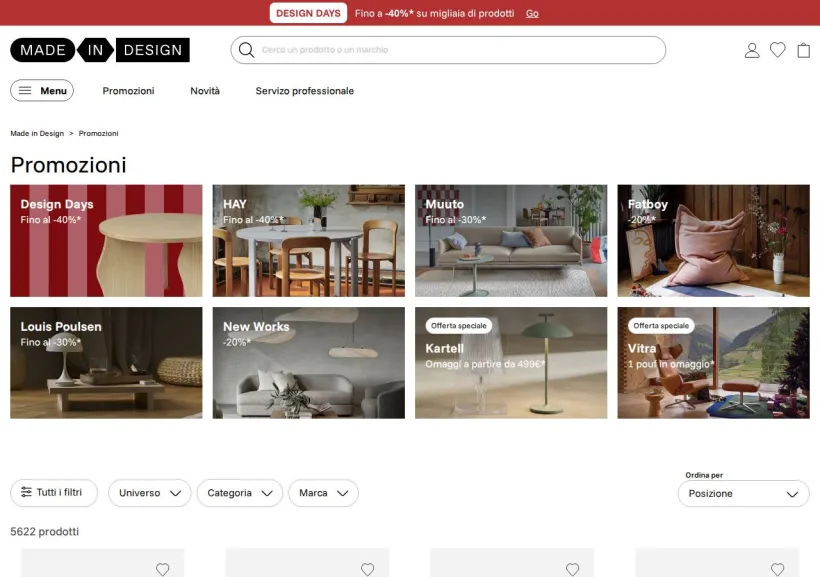The height and width of the screenshot is (577, 820).
Task: Click the DESIGN DAYS banner badge
Action: coord(308,13)
